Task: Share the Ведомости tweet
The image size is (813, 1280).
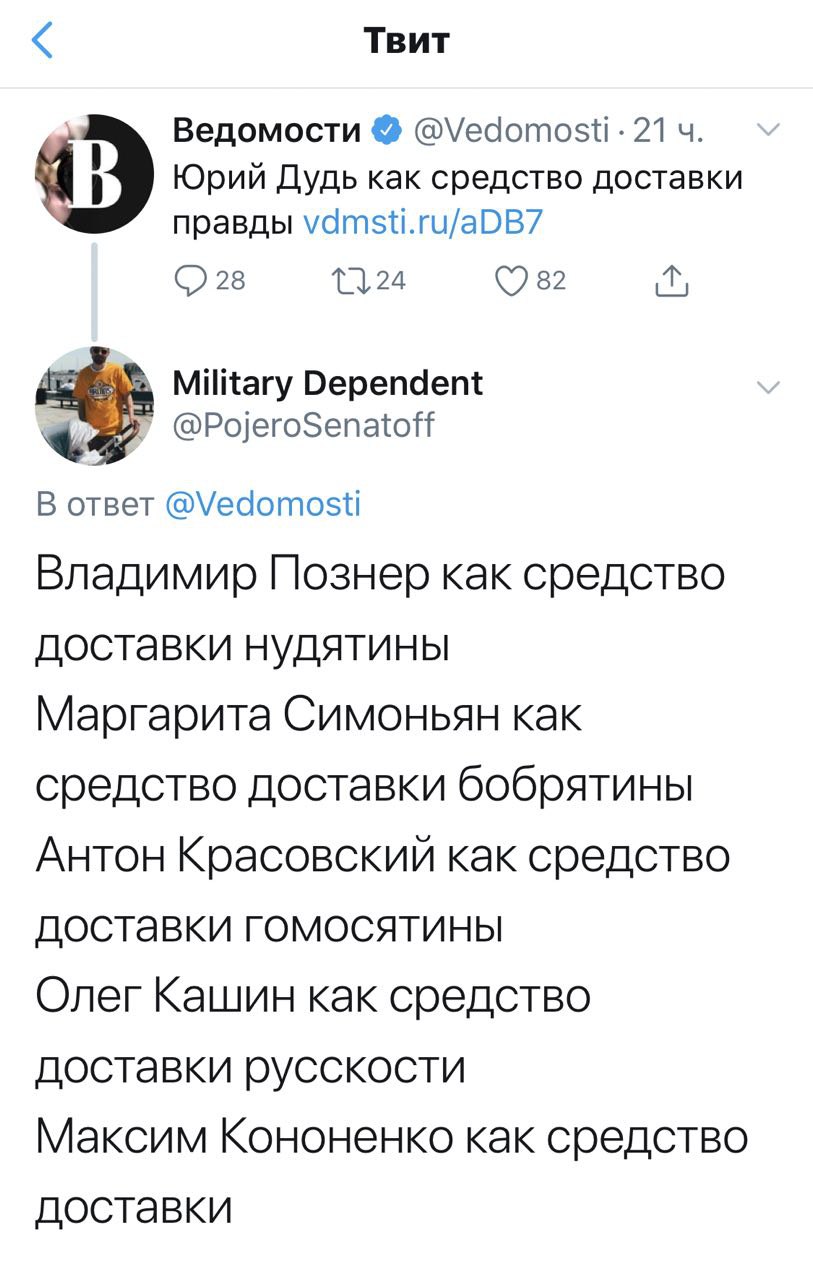Action: coord(671,282)
